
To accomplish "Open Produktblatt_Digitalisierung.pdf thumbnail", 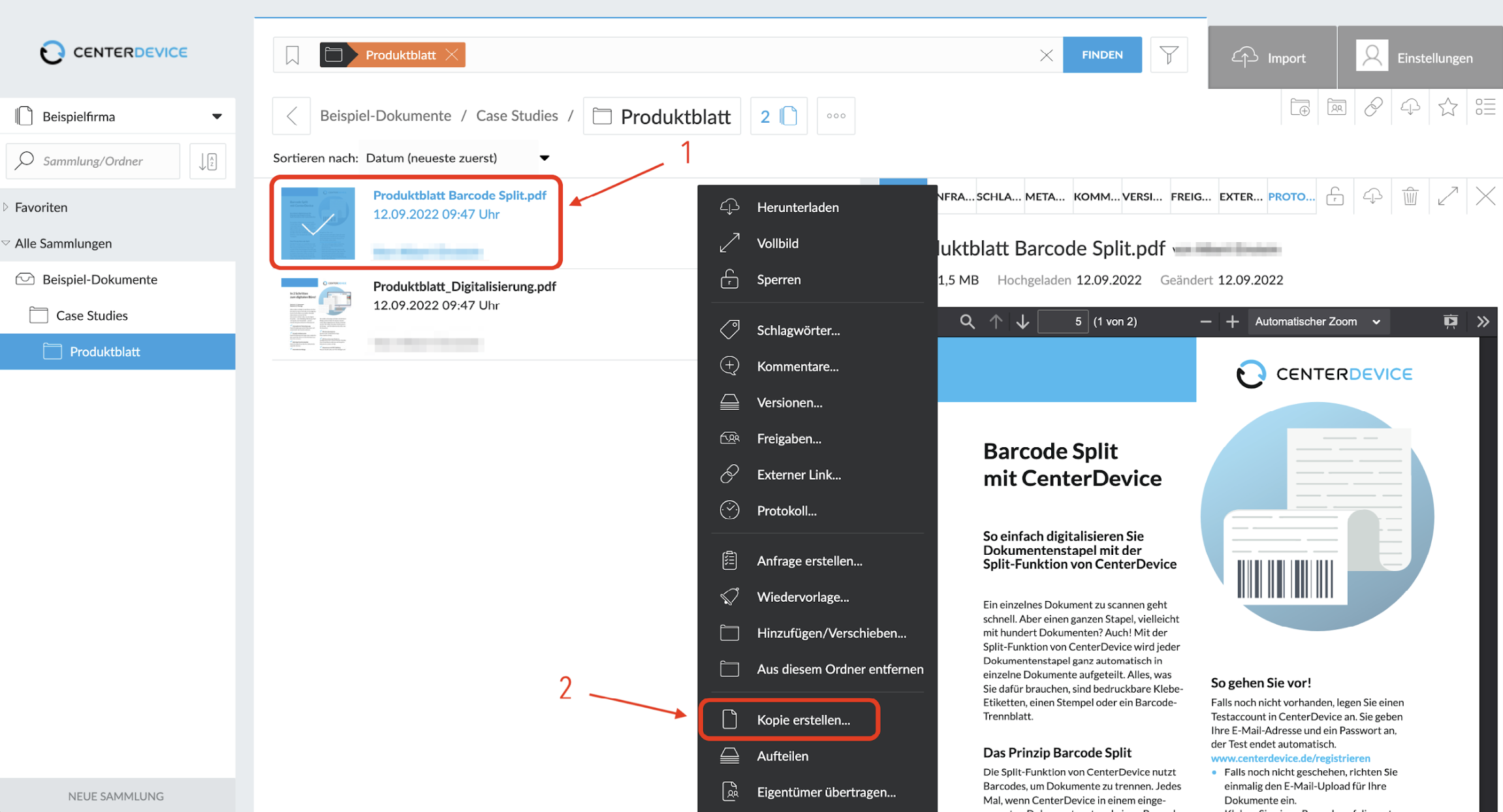I will click(318, 315).
